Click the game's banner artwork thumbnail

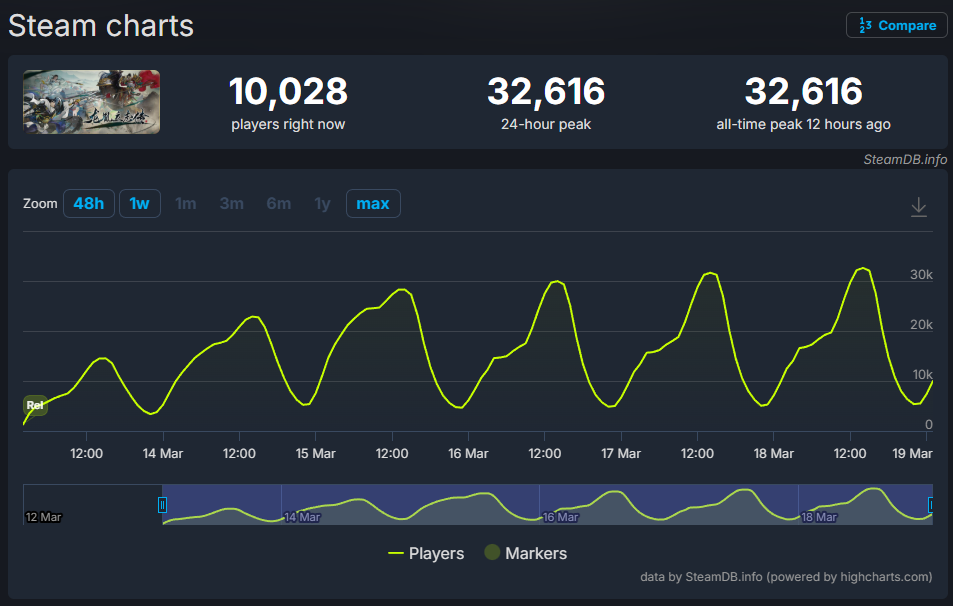91,101
